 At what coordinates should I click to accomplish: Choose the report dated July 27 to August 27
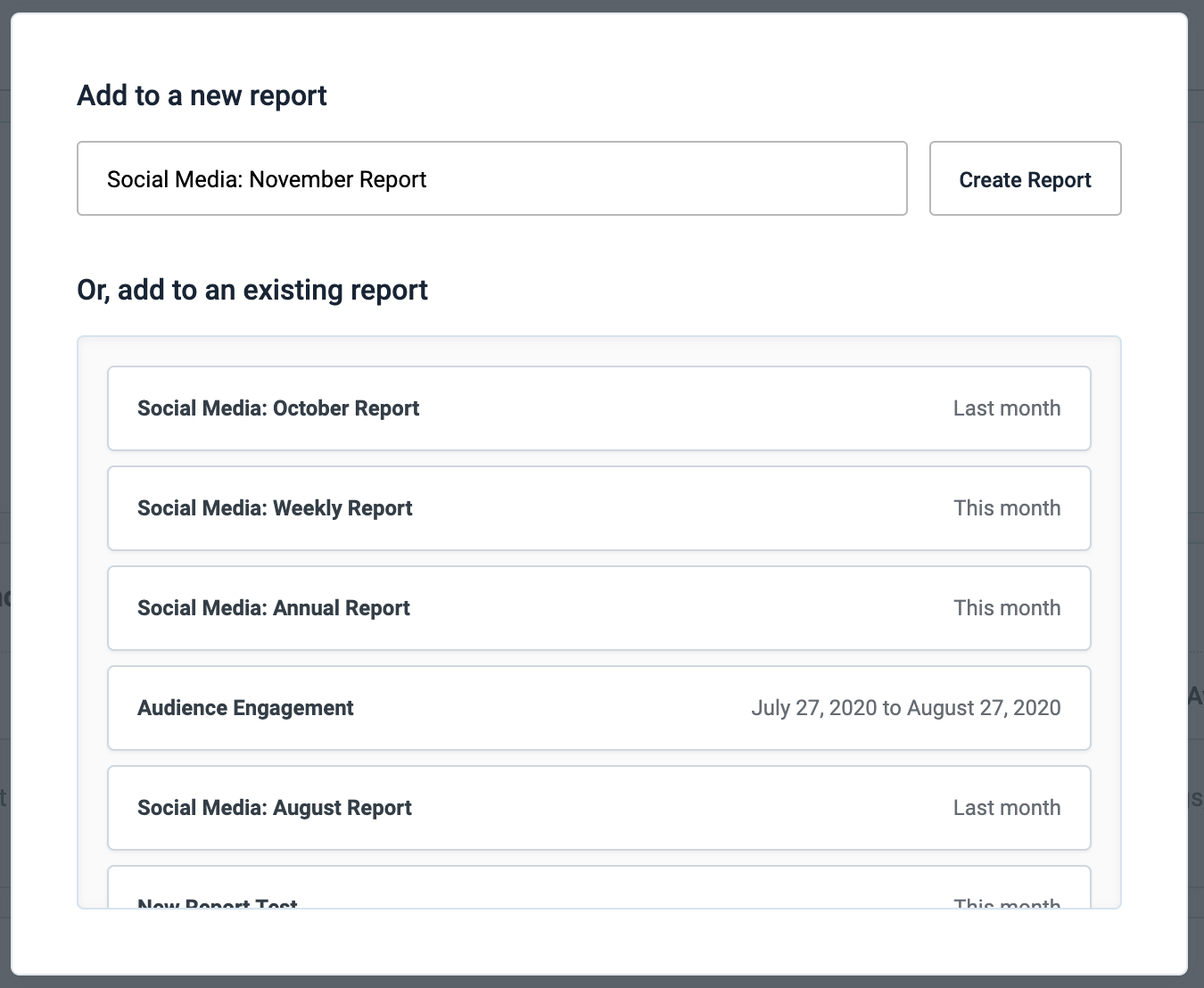click(x=598, y=708)
